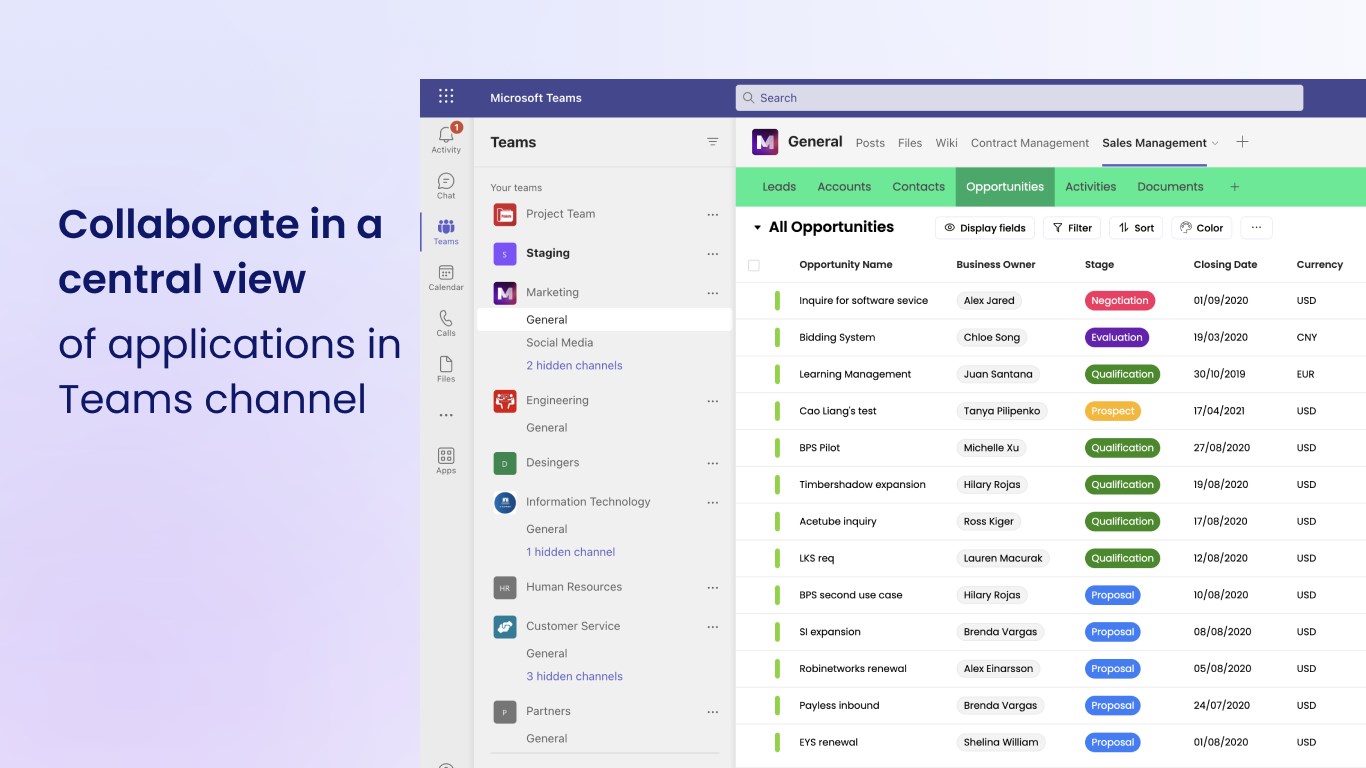Screen dimensions: 1366x768
Task: Open Activity notifications in sidebar
Action: 446,139
